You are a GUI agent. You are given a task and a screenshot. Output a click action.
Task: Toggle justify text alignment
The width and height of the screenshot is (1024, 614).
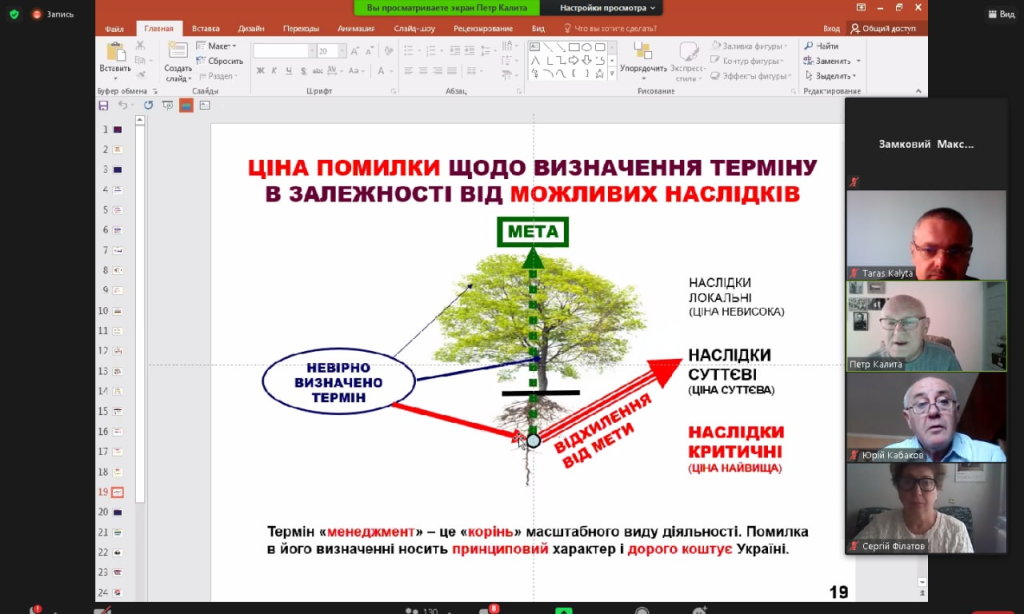click(x=451, y=71)
